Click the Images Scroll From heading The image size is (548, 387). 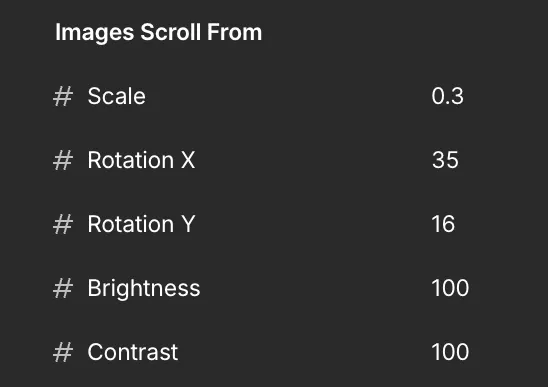point(159,33)
